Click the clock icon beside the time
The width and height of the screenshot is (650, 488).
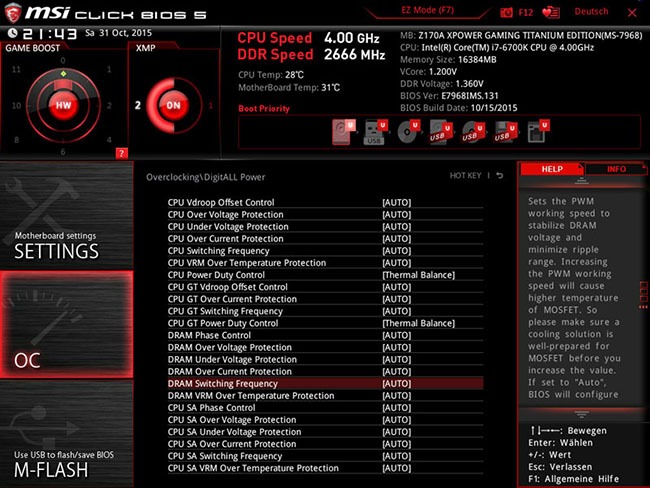pyautogui.click(x=12, y=33)
